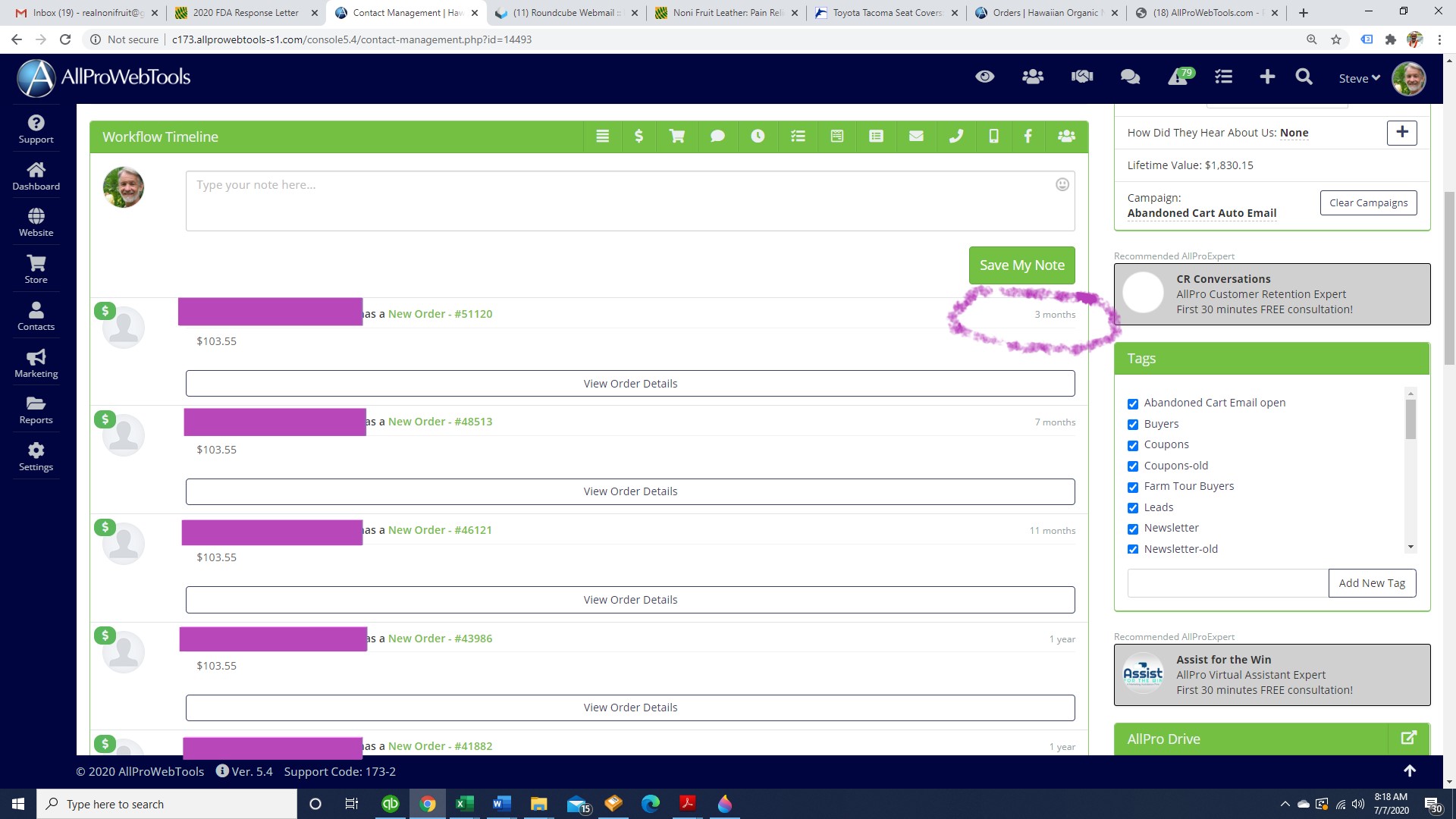Filter timeline by email envelope icon

pyautogui.click(x=916, y=136)
